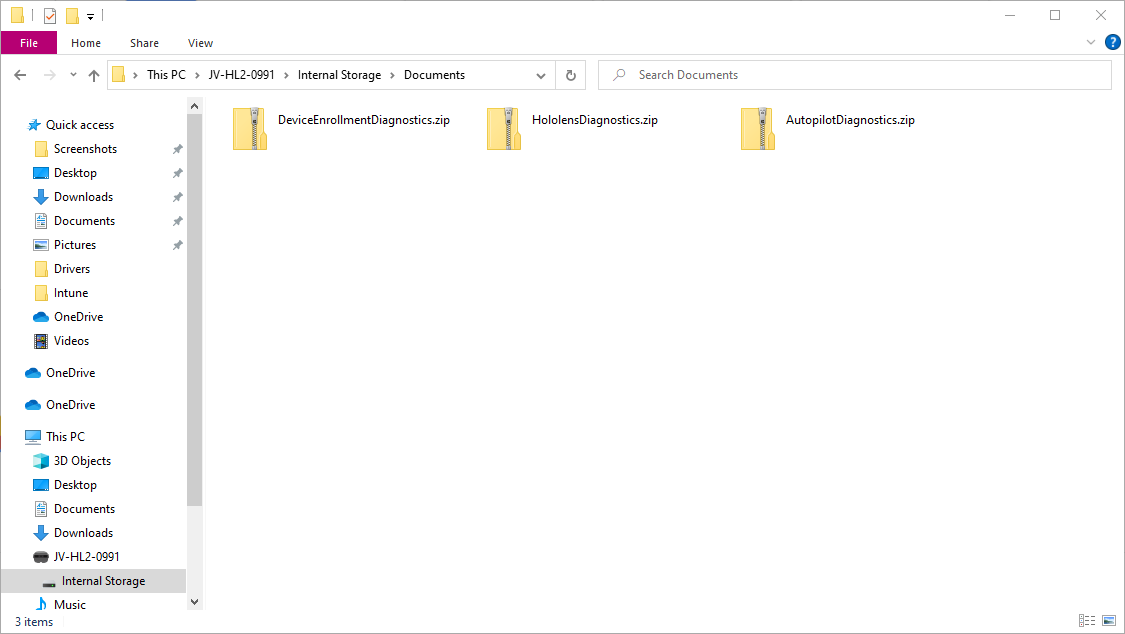Switch to Details view in status bar
The height and width of the screenshot is (634, 1125).
pyautogui.click(x=1087, y=620)
